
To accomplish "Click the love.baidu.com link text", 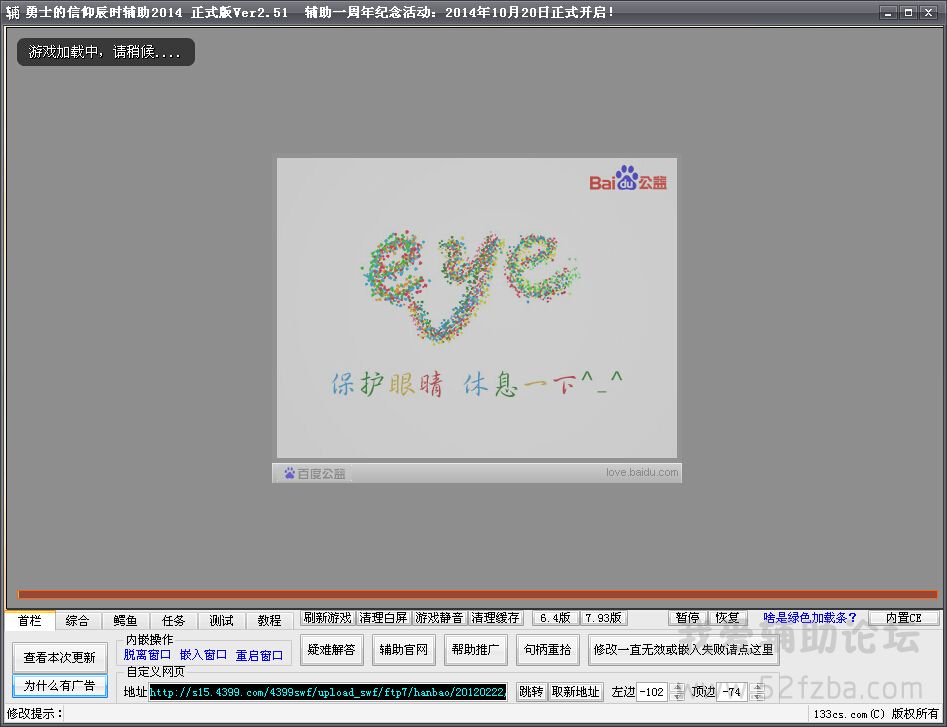I will (642, 472).
